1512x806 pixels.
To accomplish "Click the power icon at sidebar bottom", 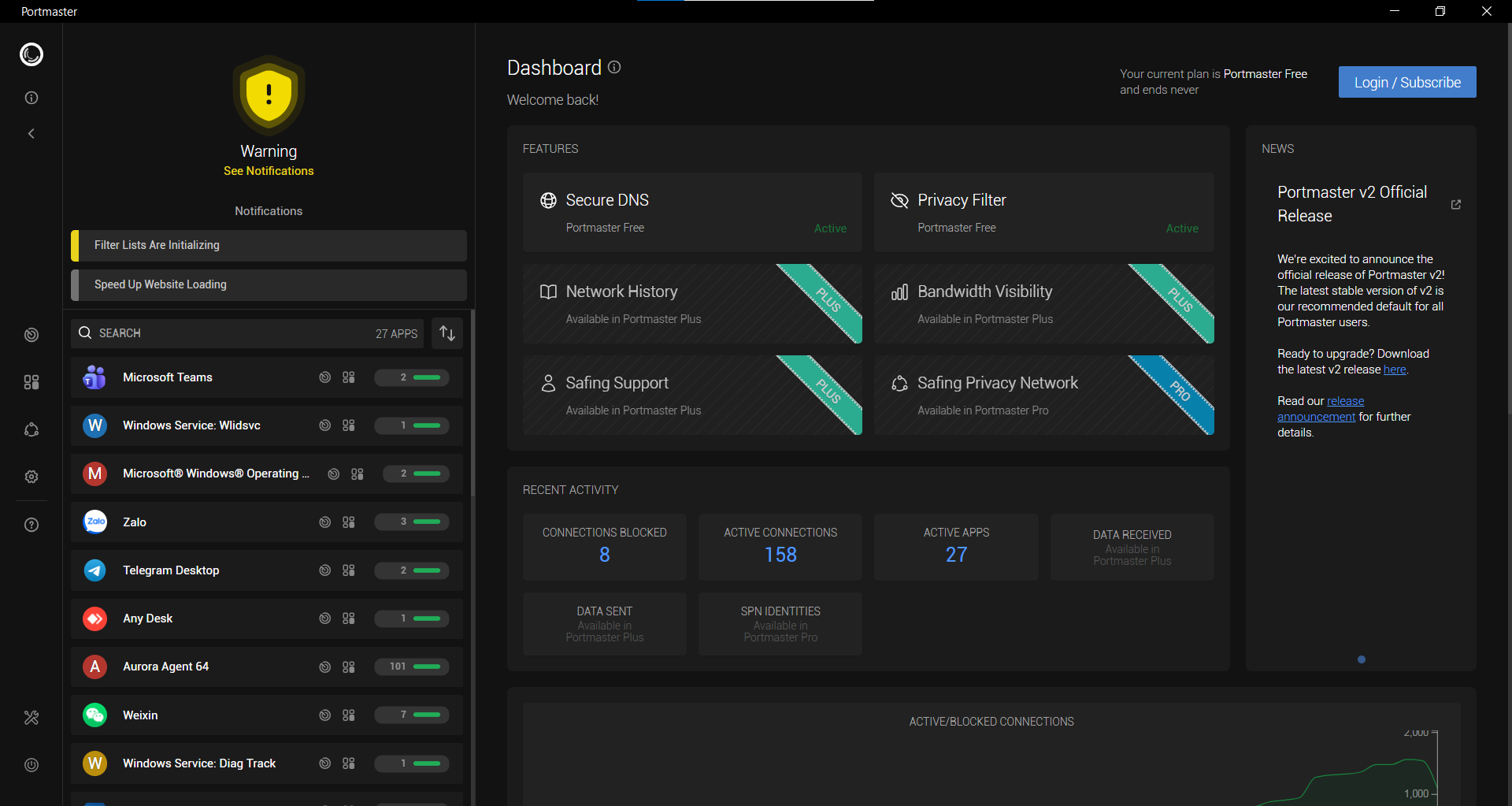I will [x=31, y=765].
